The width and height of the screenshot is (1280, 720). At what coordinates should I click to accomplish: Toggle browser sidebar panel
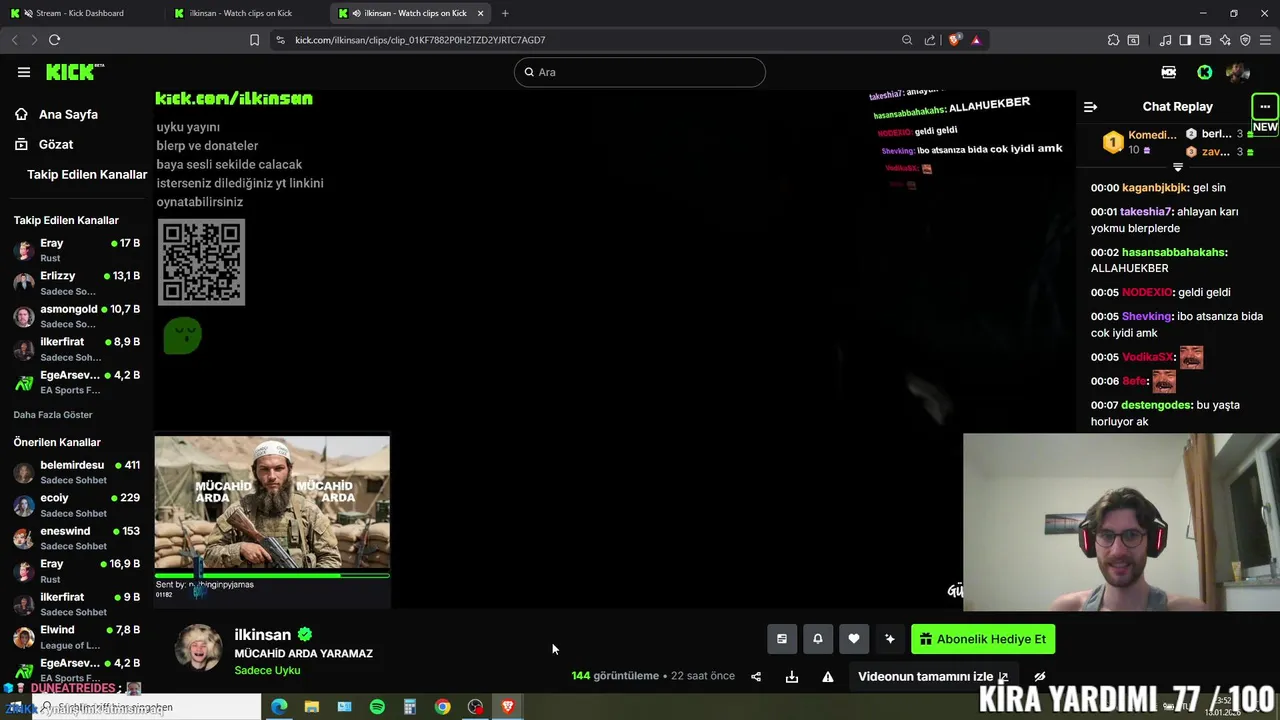pyautogui.click(x=1185, y=40)
